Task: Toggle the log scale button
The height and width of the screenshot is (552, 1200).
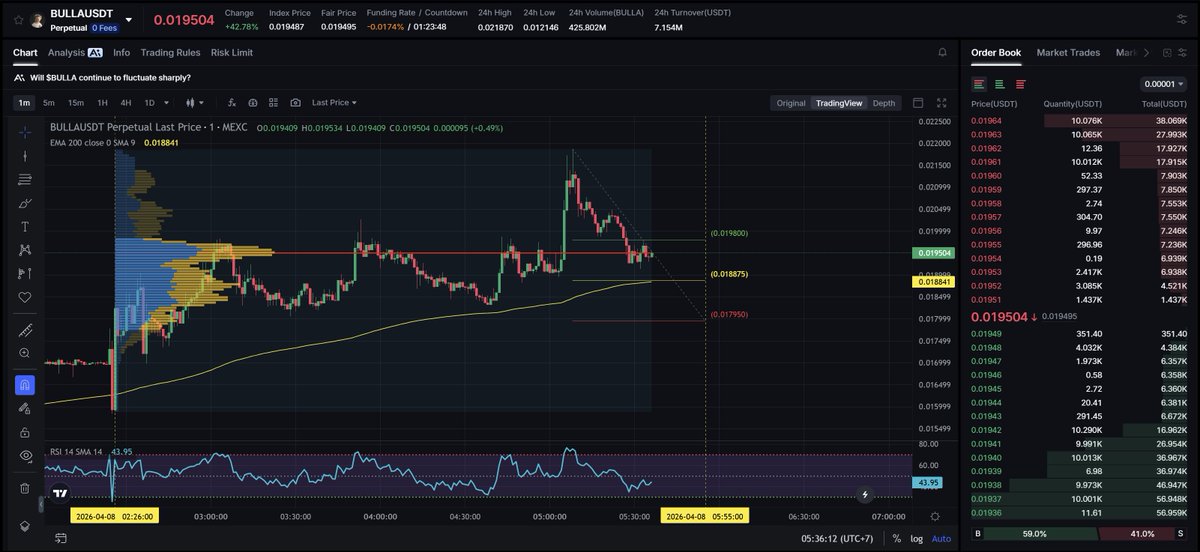Action: (x=917, y=538)
